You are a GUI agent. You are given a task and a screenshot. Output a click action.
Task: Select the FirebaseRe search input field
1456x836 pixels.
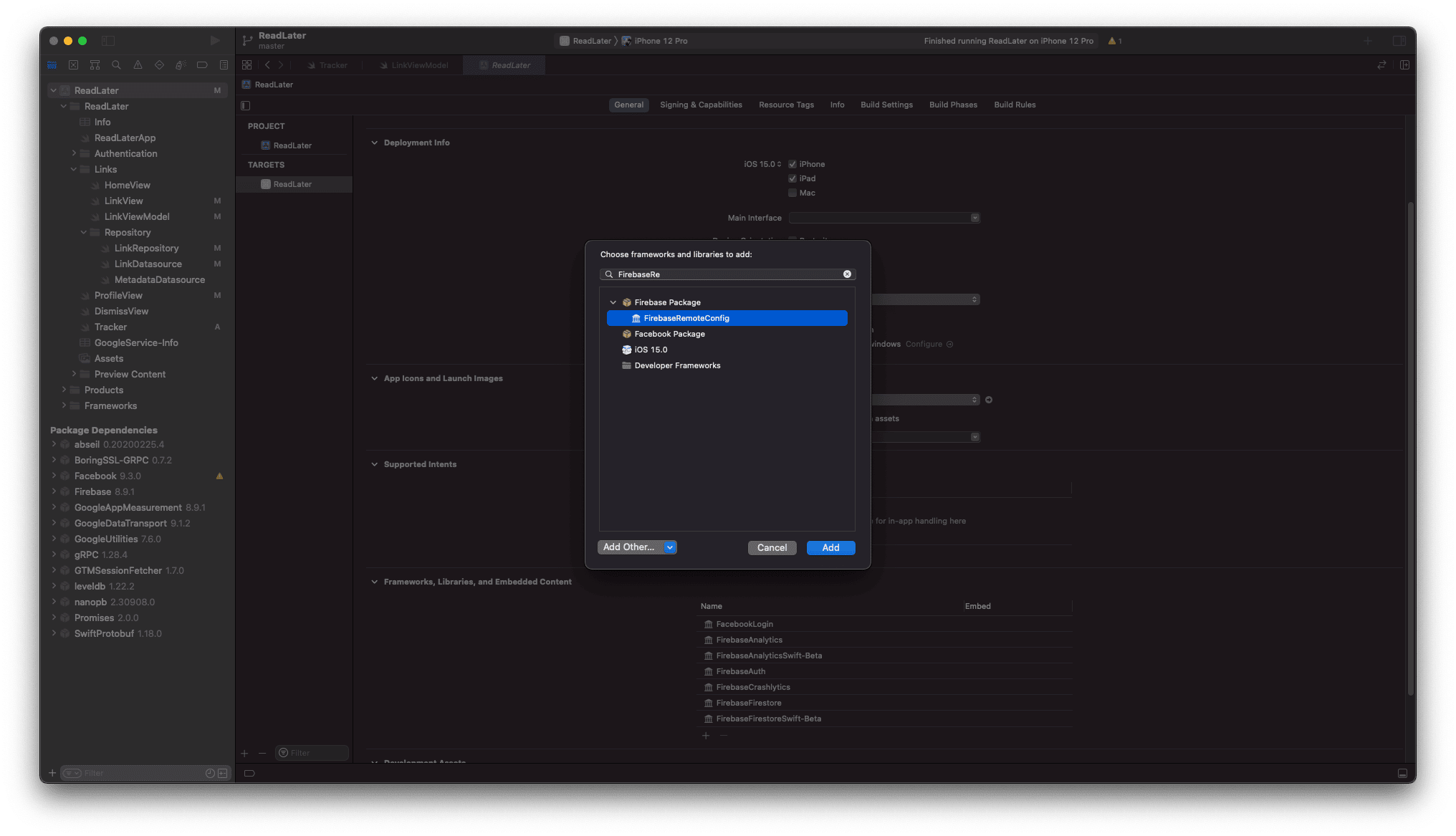coord(727,274)
